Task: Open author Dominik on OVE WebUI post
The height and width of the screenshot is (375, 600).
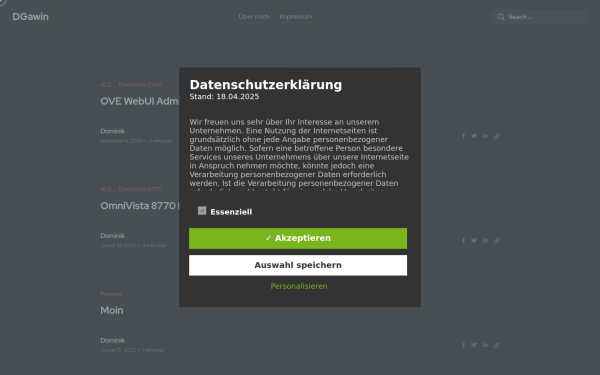Action: coord(112,131)
